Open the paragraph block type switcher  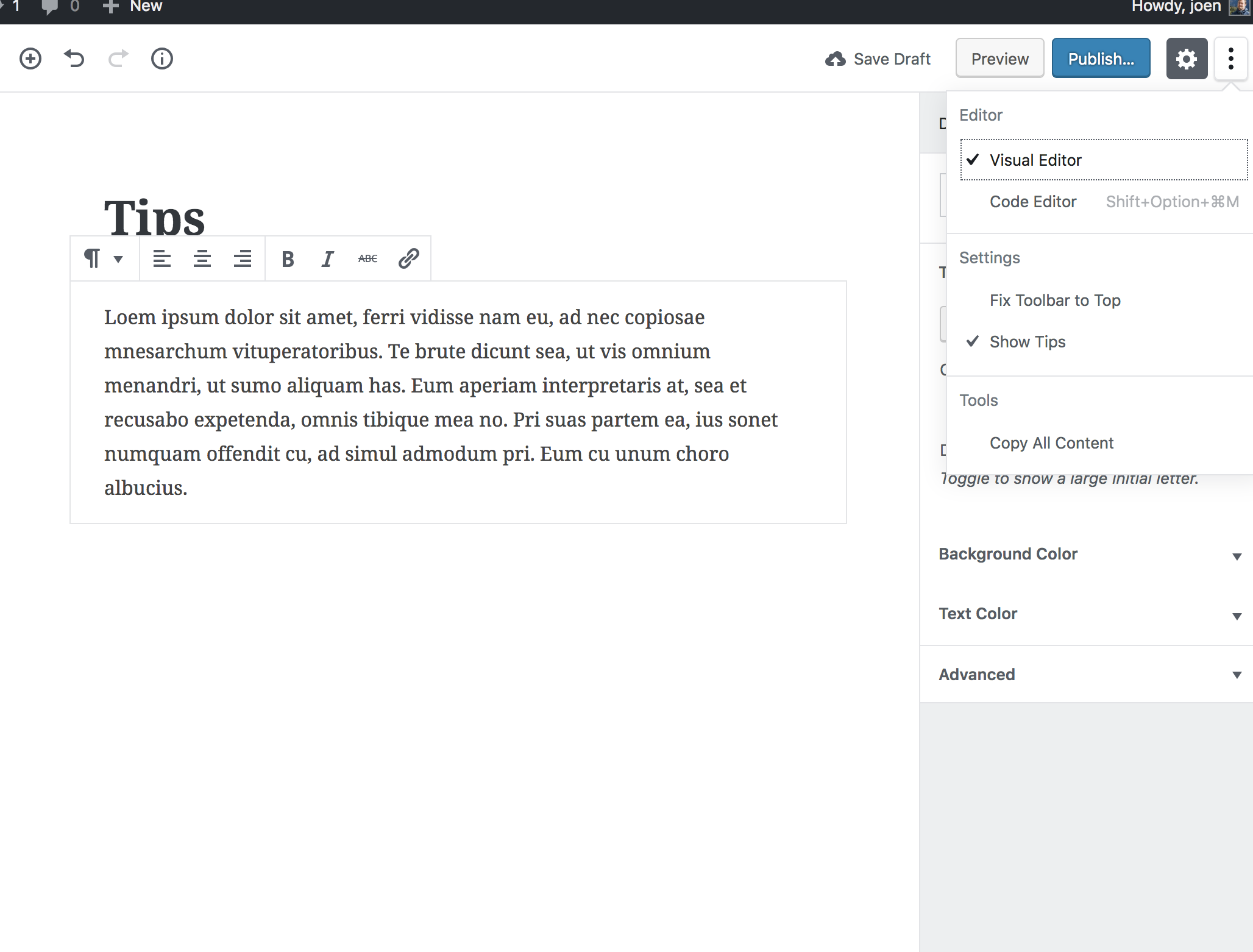pos(104,258)
